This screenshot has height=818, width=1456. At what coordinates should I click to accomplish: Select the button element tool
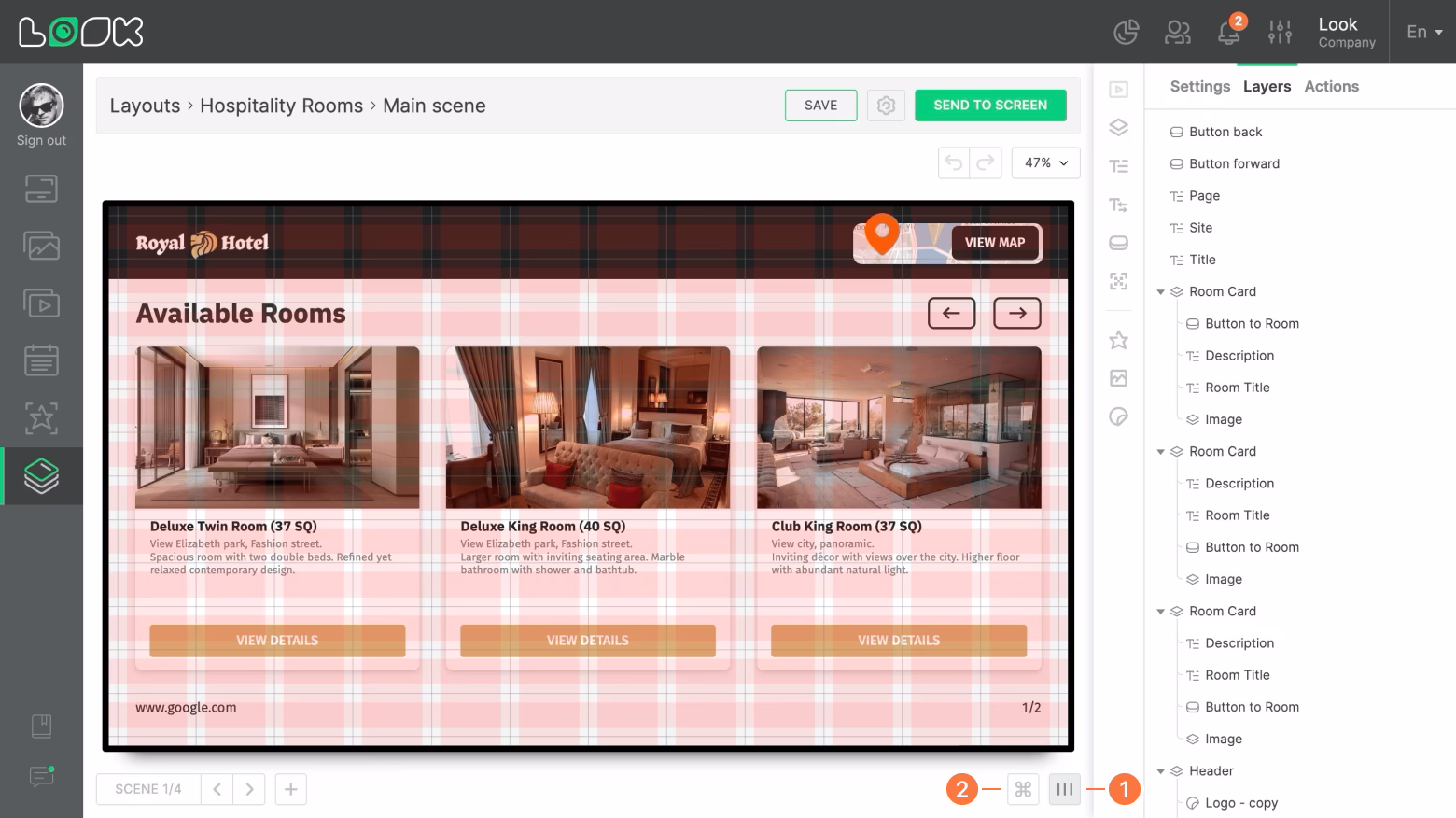(1119, 243)
